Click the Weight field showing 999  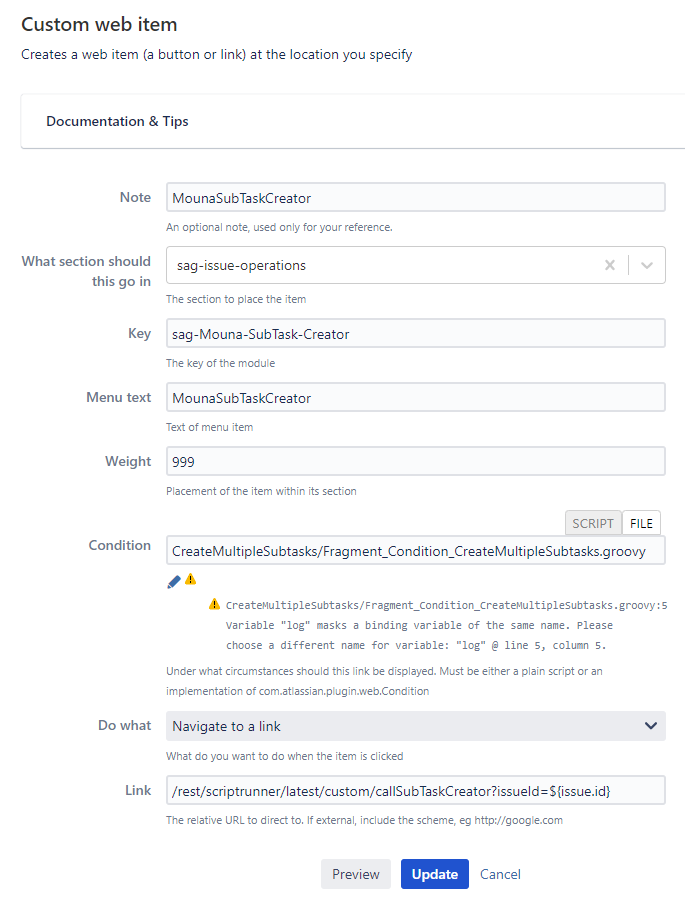coord(416,461)
